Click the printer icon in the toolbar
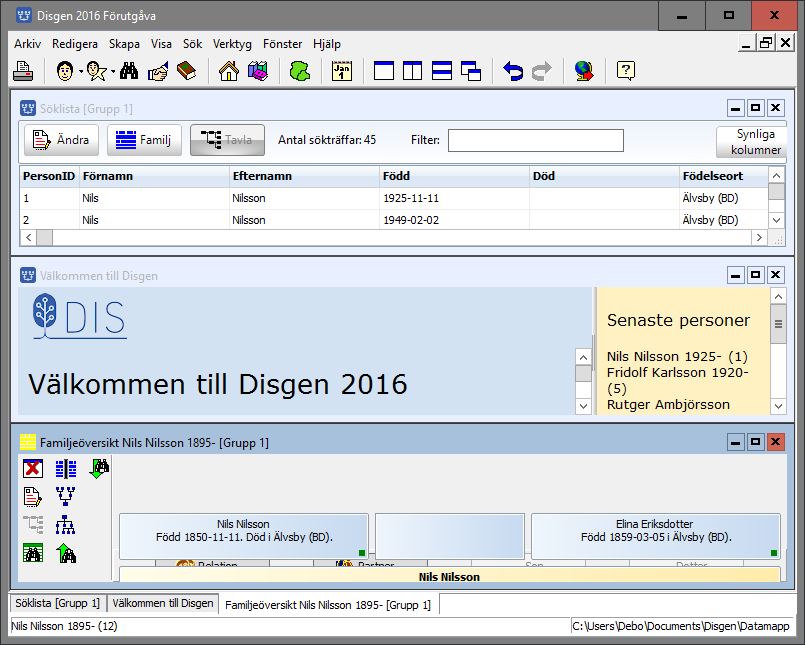This screenshot has width=805, height=645. pos(23,71)
